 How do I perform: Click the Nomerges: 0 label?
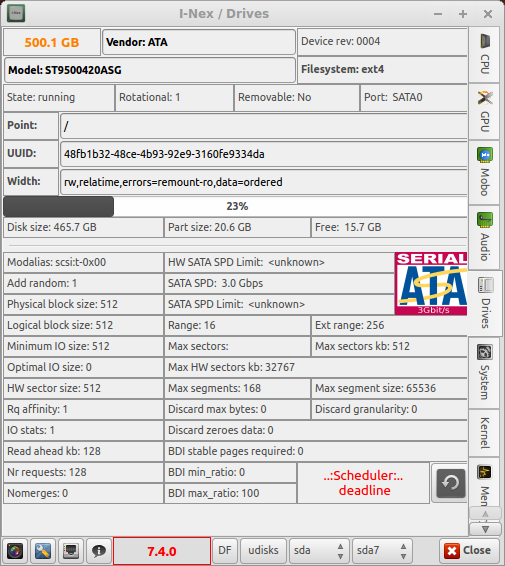pos(83,493)
